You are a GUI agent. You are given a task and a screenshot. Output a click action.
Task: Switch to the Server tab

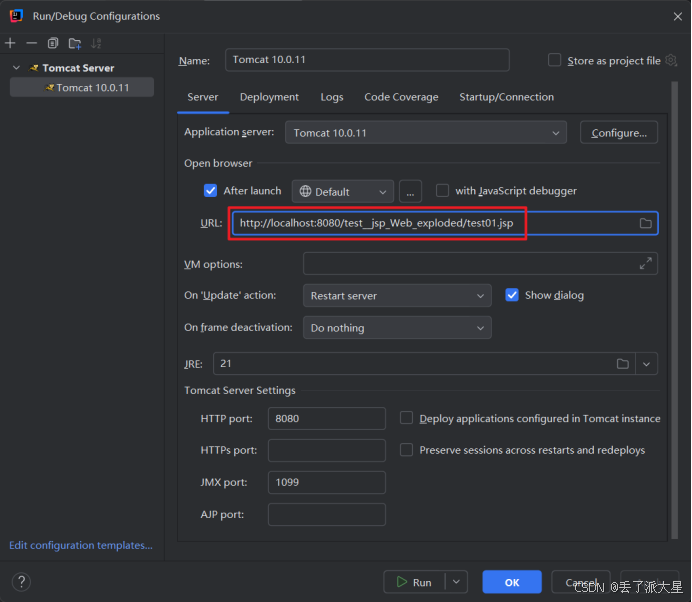[203, 97]
